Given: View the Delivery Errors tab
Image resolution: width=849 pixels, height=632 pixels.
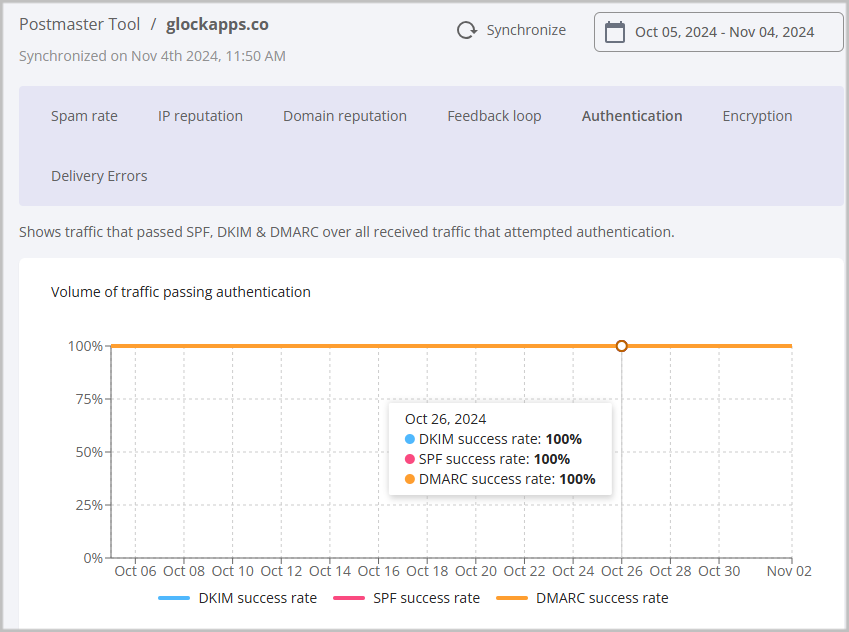Looking at the screenshot, I should [x=99, y=176].
